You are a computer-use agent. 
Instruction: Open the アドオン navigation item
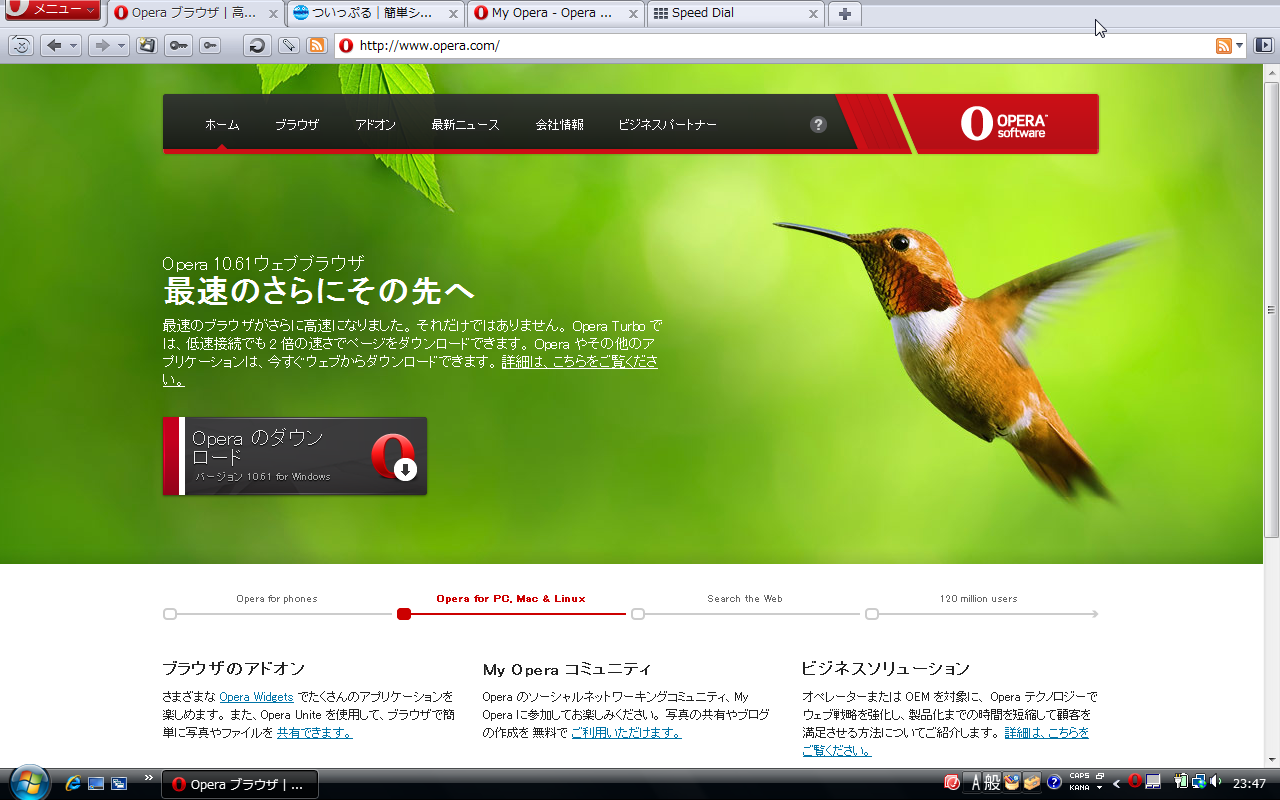(x=375, y=125)
